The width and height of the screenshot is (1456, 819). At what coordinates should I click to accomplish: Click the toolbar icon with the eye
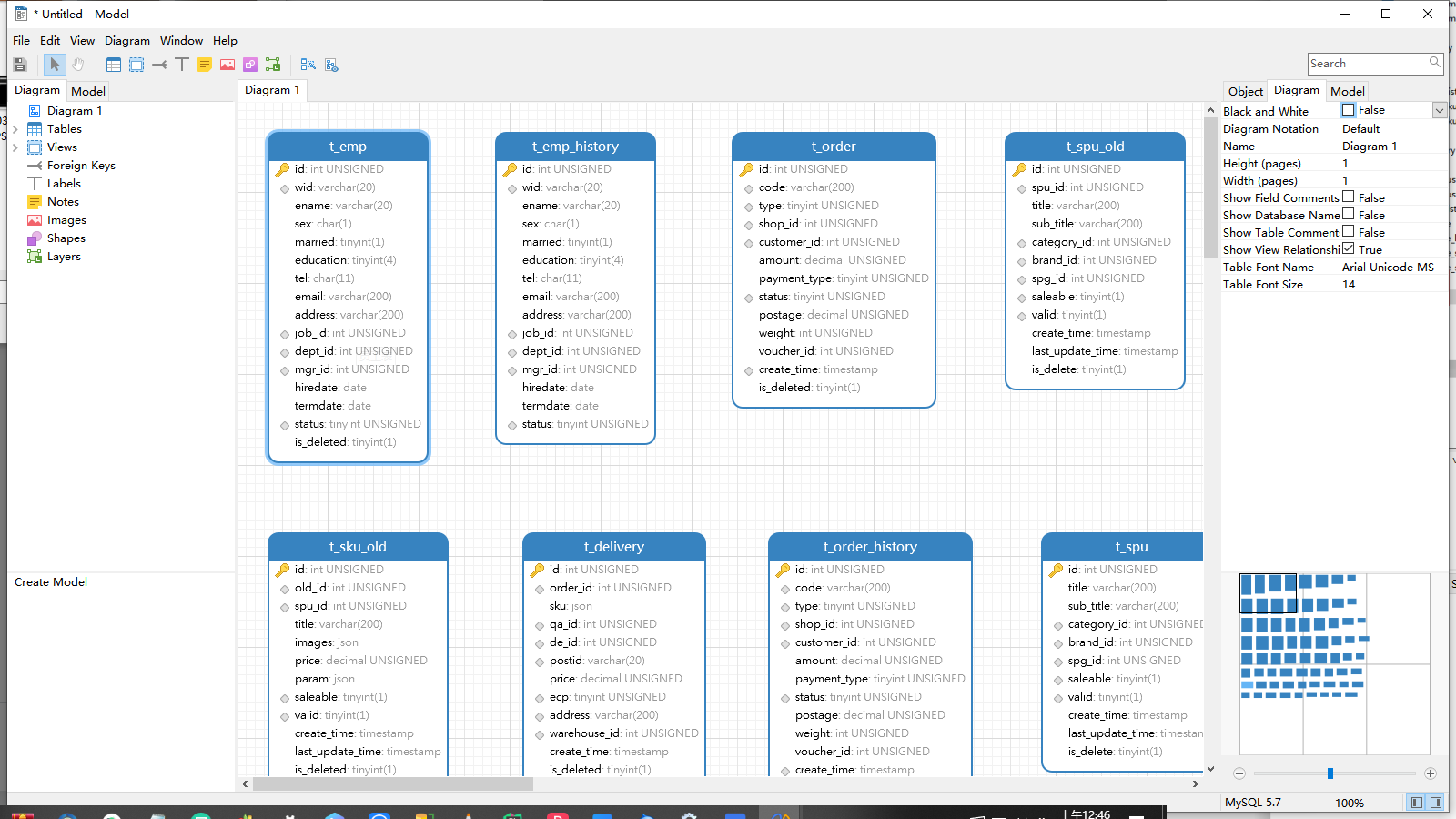[x=331, y=65]
